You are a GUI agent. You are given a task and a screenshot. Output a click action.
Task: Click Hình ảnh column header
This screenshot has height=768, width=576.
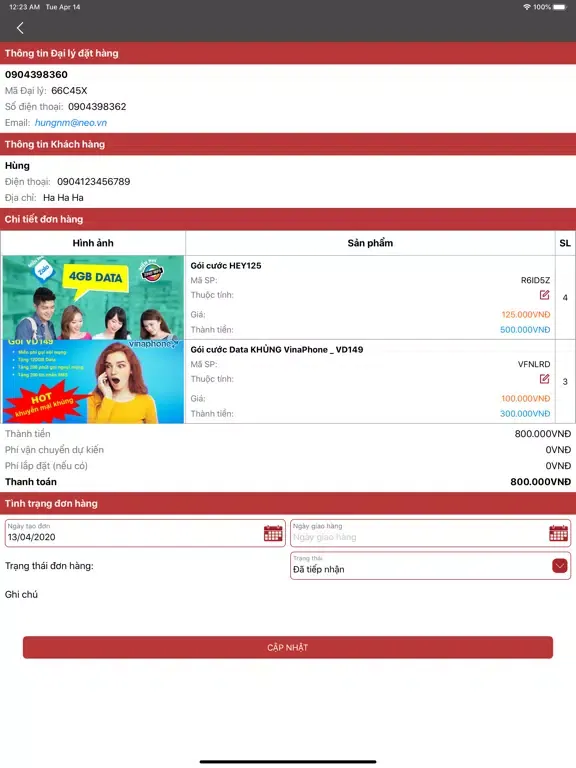pos(93,243)
